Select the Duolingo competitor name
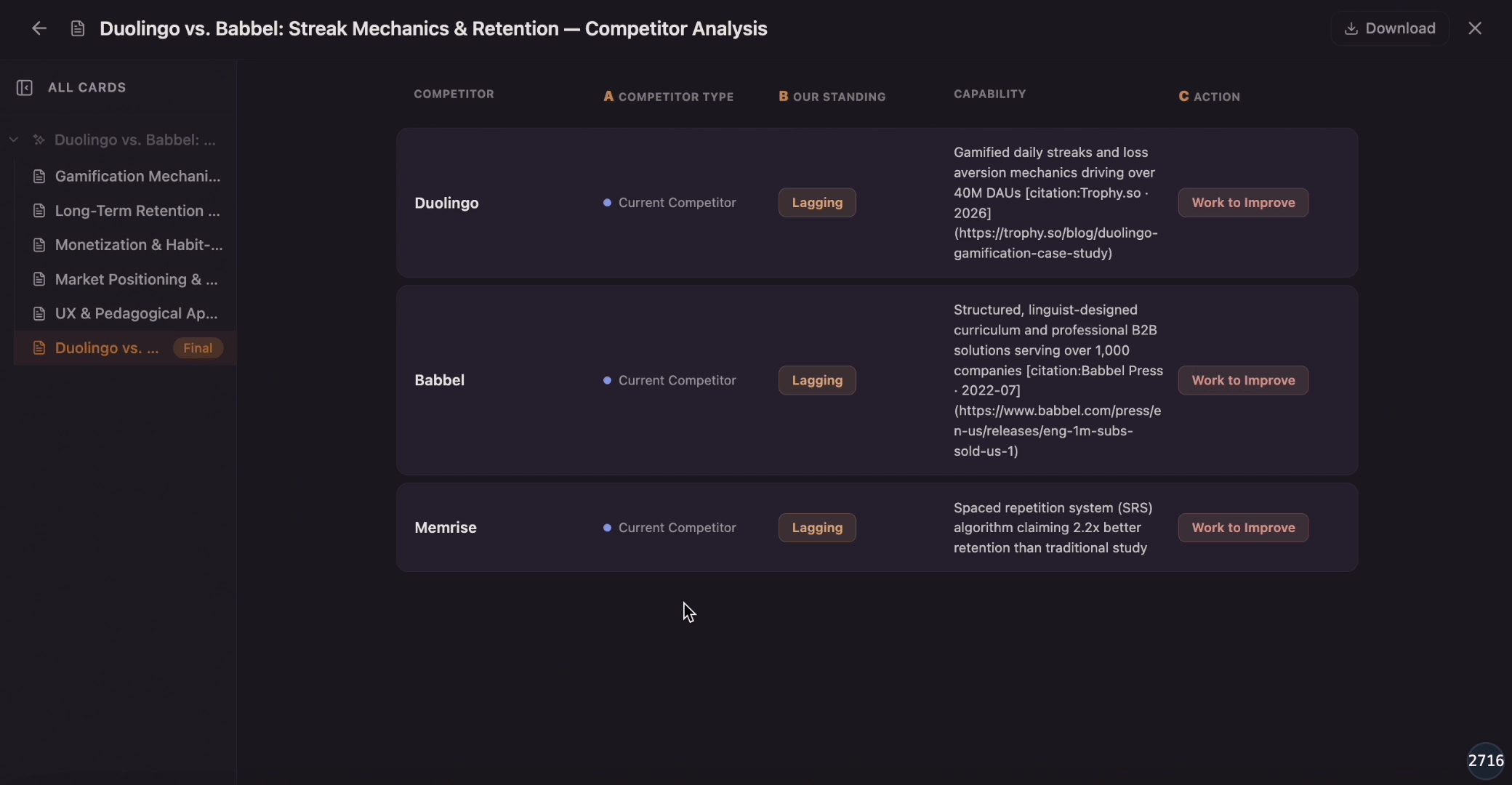 click(446, 203)
